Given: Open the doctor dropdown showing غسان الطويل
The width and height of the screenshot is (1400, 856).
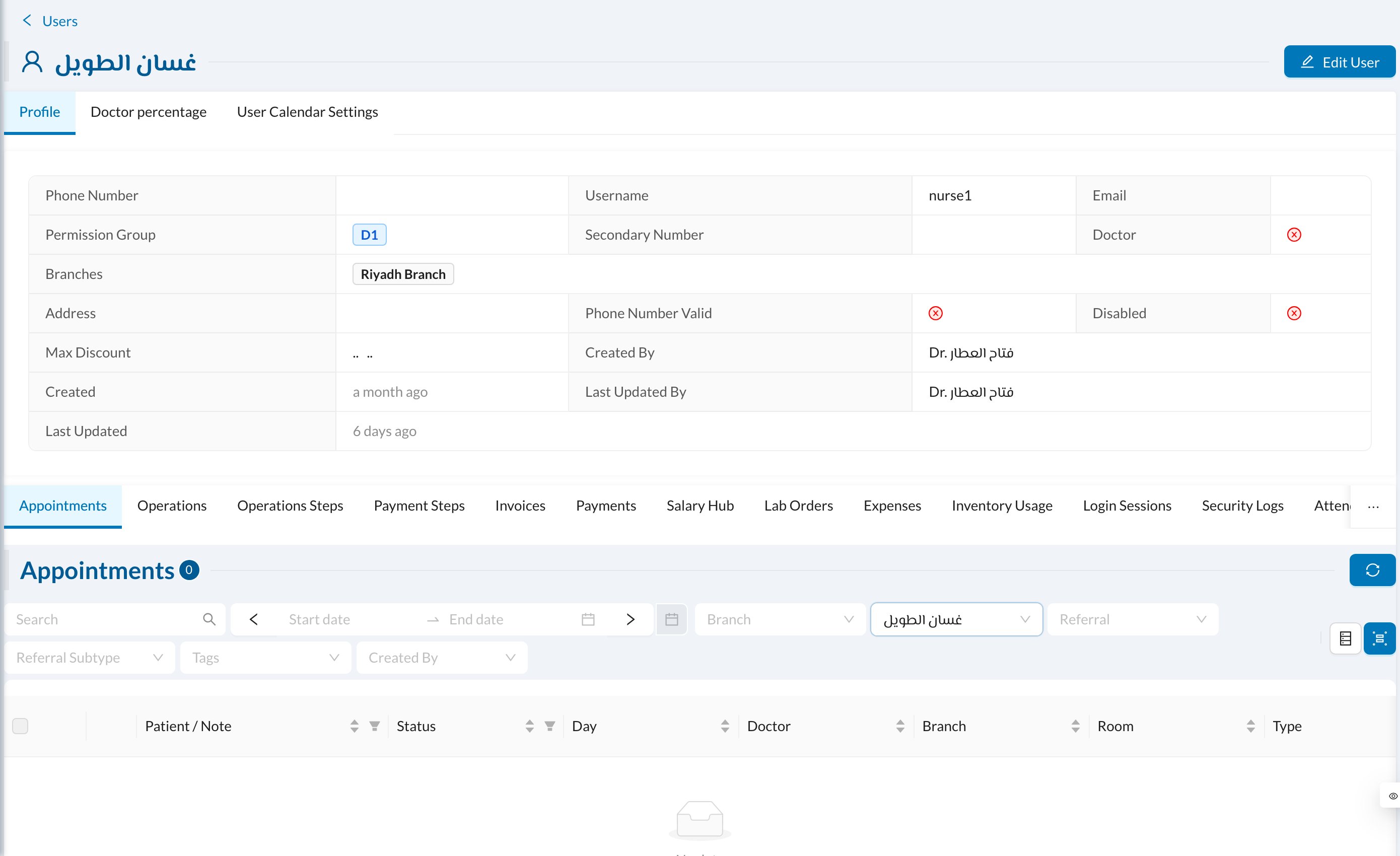Looking at the screenshot, I should [x=956, y=619].
